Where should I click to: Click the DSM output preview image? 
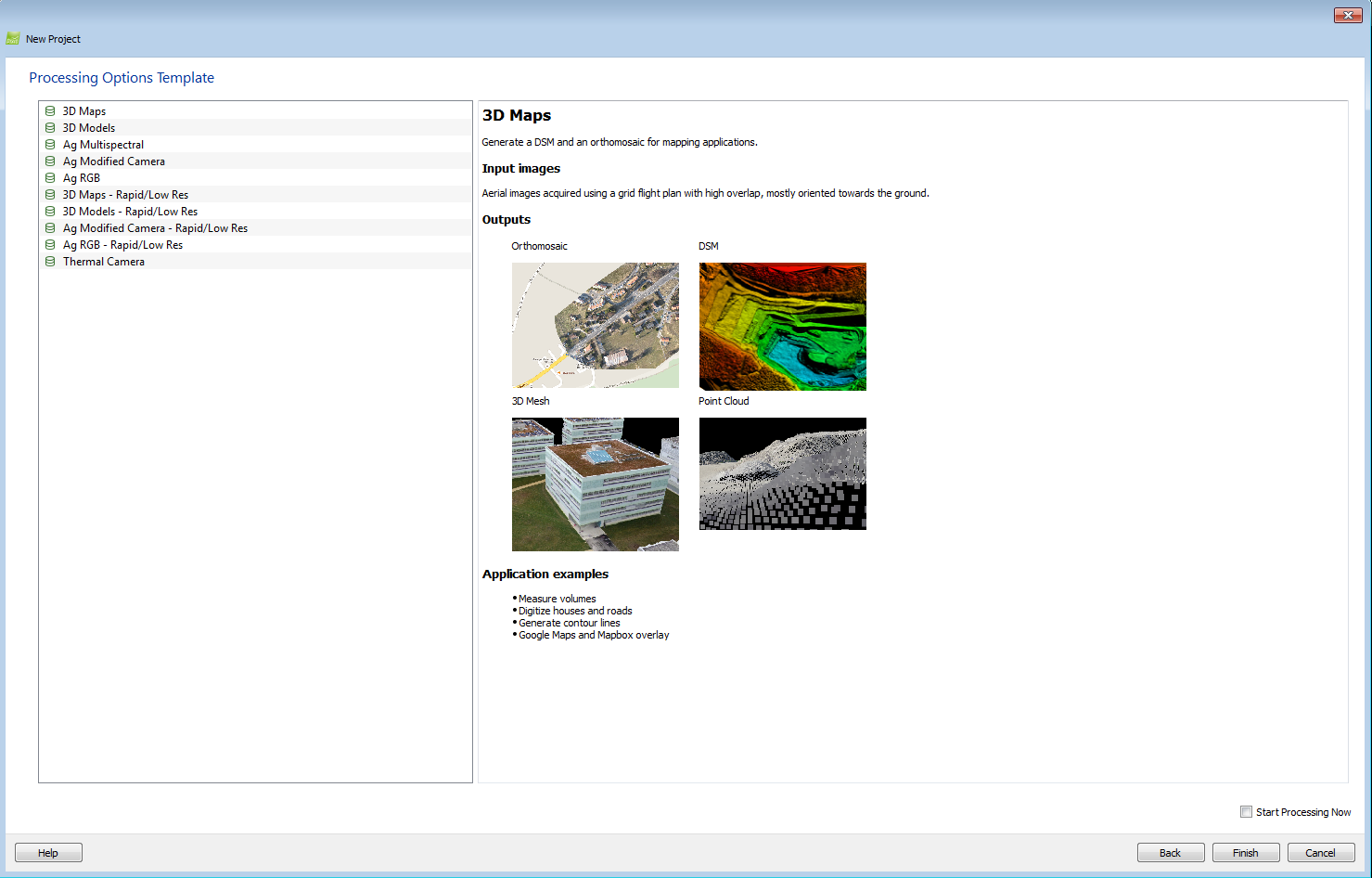click(x=782, y=326)
